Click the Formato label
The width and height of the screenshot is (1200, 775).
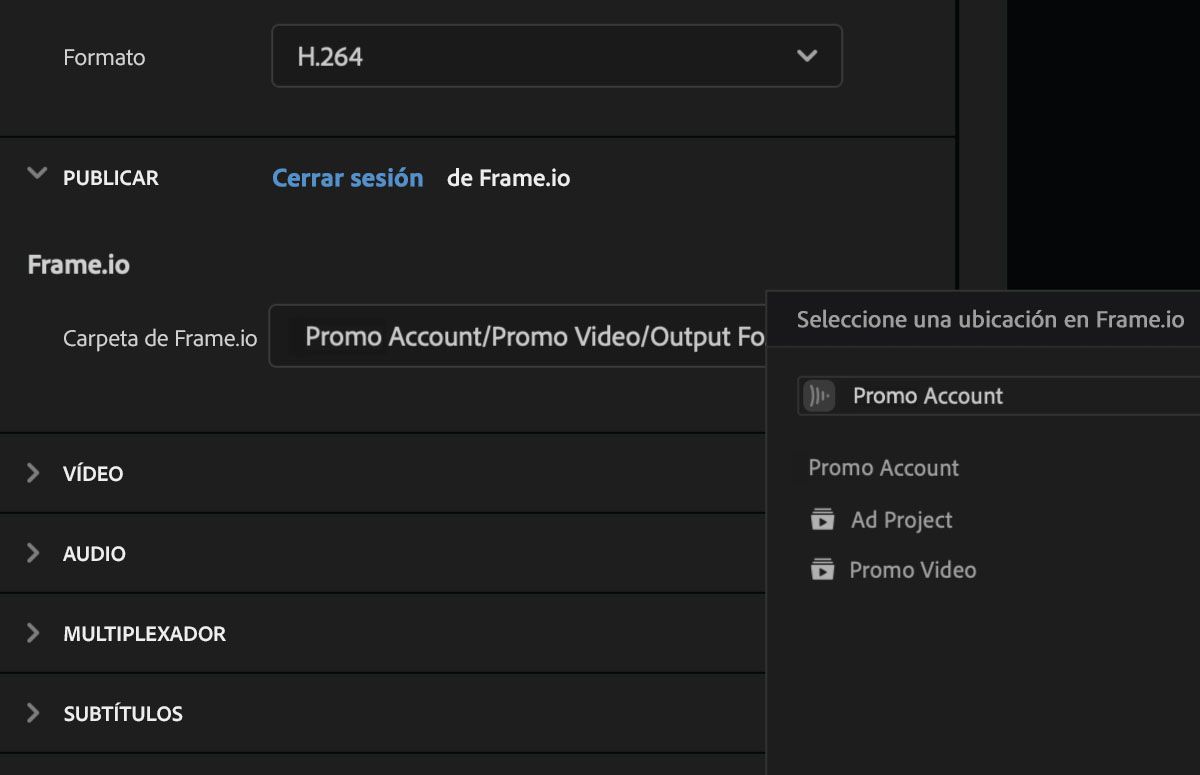coord(104,58)
